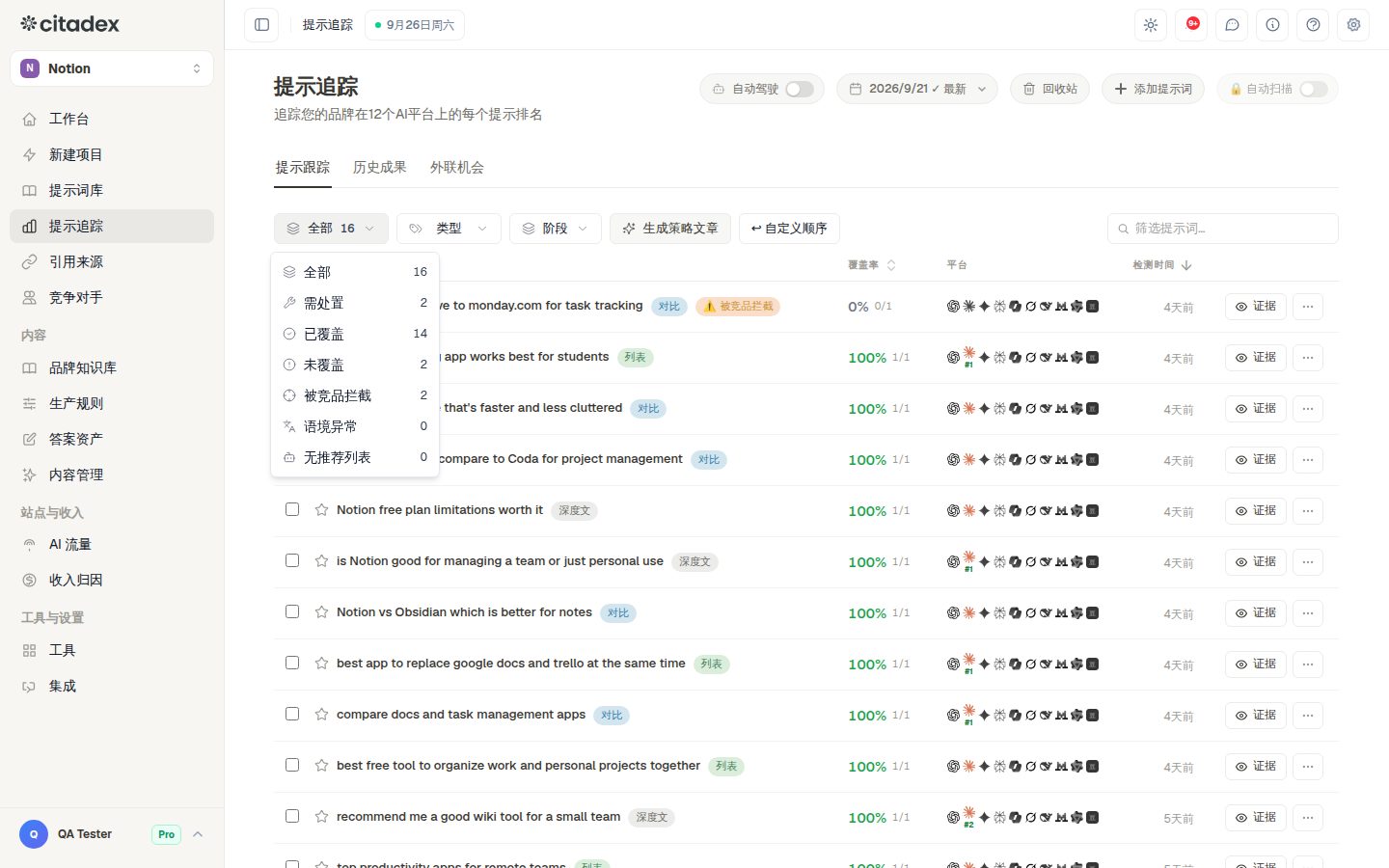Select 需处置 filter option
Viewport: 1389px width, 868px height.
tap(355, 303)
